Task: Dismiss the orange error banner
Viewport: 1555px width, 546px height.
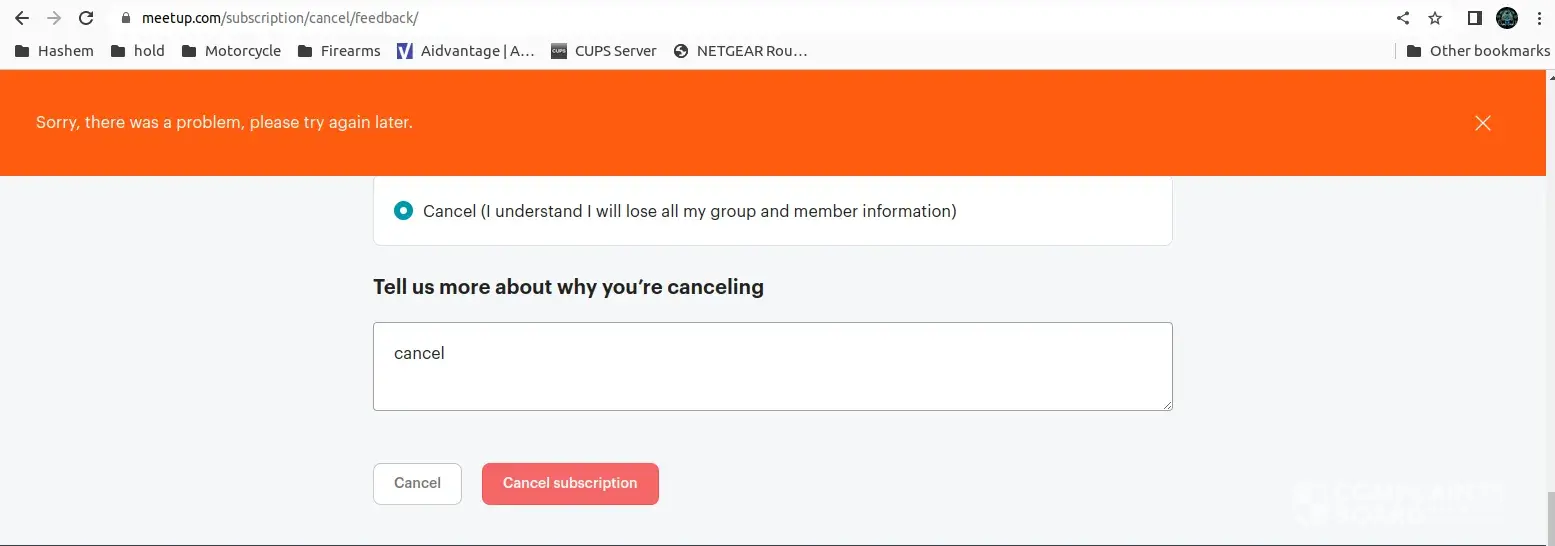Action: pos(1482,123)
